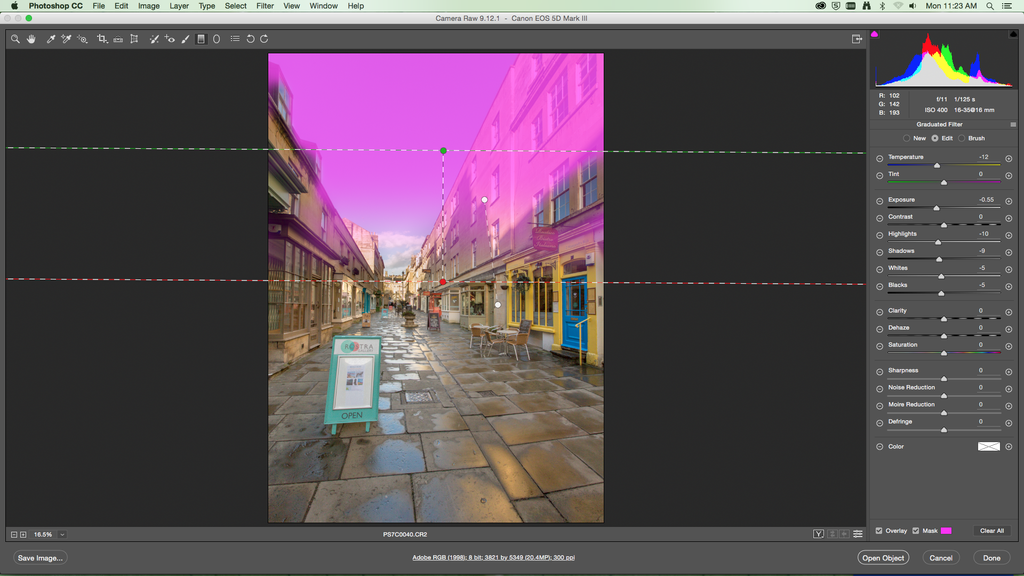Select the Zoom tool in toolbar
The width and height of the screenshot is (1024, 576).
[15, 39]
